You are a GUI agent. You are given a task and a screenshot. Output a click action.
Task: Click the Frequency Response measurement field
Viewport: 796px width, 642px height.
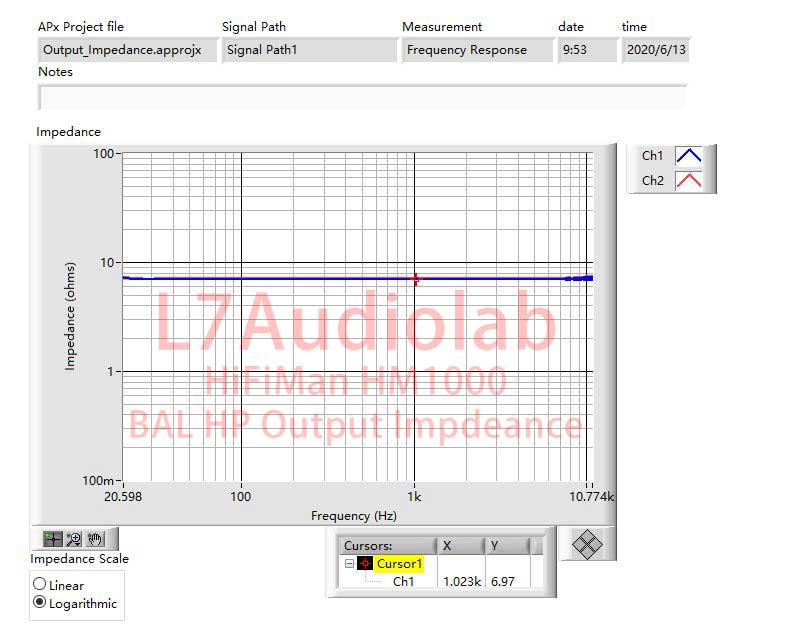pyautogui.click(x=477, y=50)
